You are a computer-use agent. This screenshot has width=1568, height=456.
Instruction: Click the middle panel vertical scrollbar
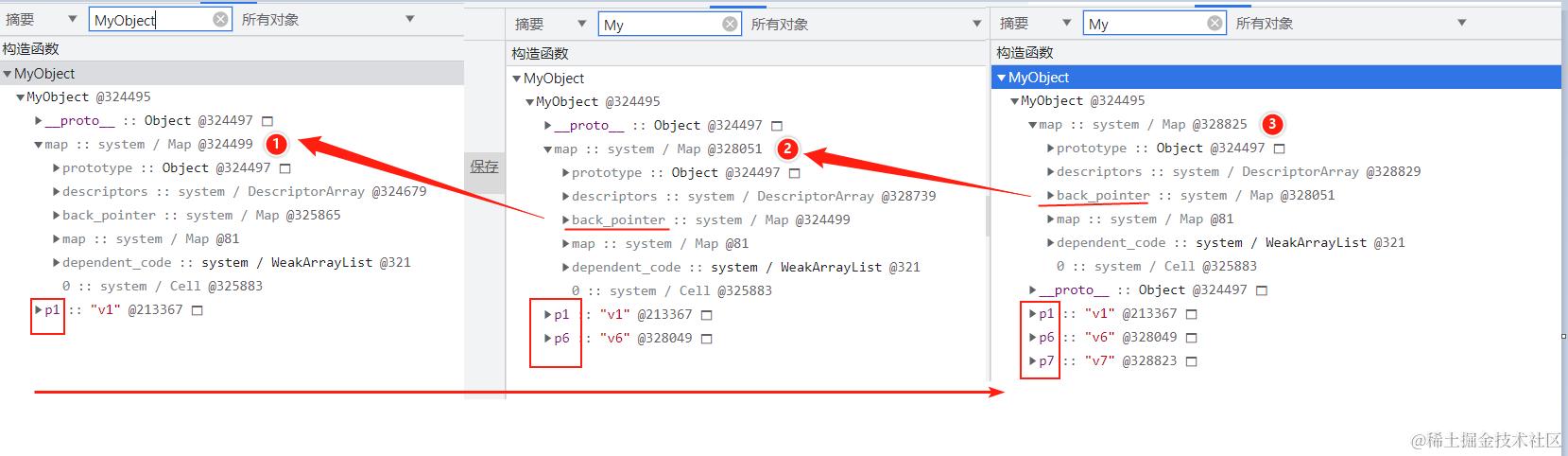click(987, 216)
